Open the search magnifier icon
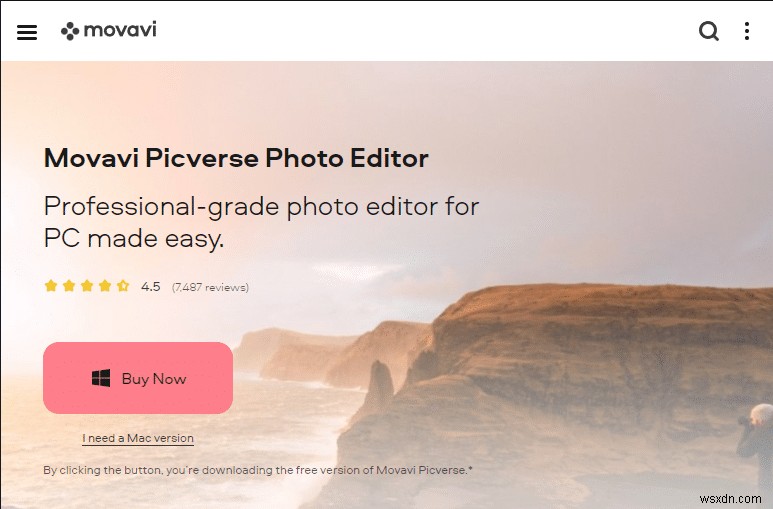This screenshot has height=509, width=773. (x=709, y=31)
